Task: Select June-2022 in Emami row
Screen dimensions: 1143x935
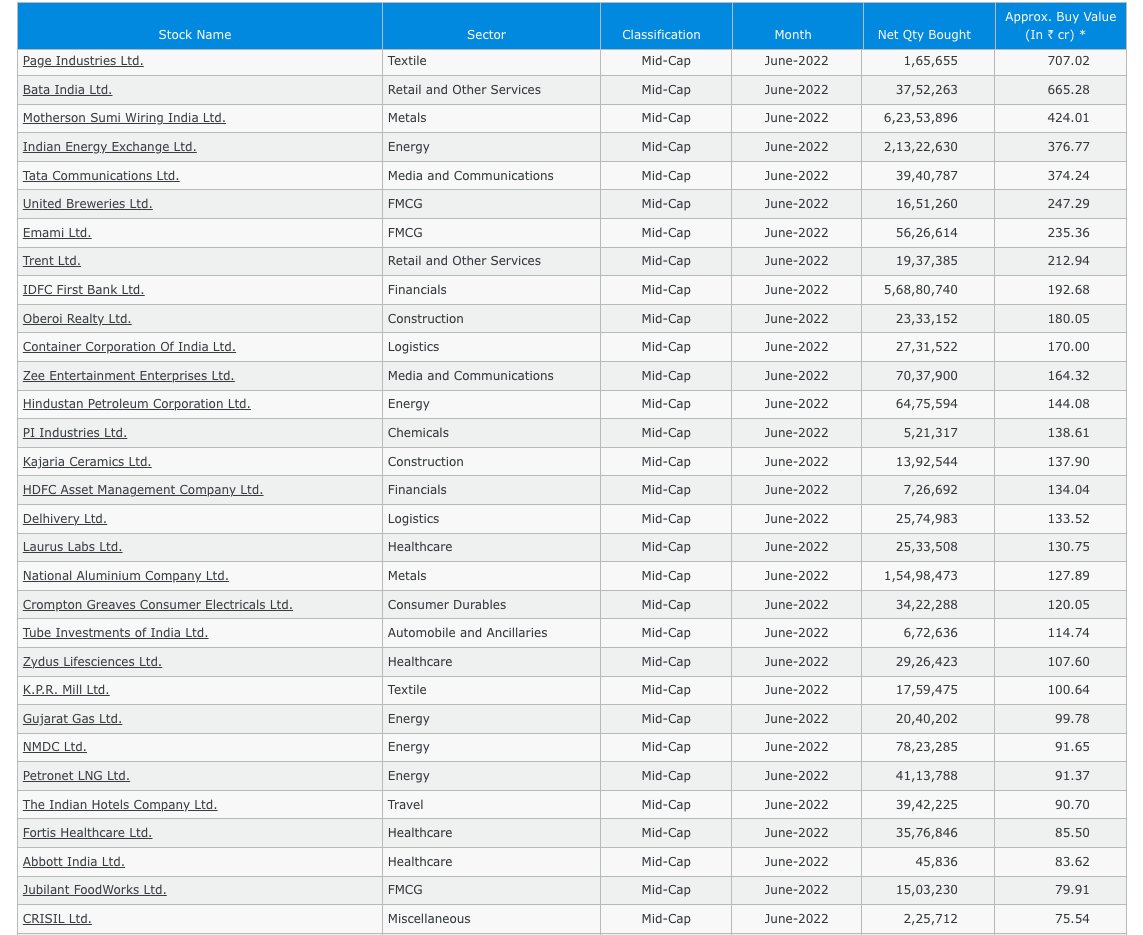Action: [796, 233]
